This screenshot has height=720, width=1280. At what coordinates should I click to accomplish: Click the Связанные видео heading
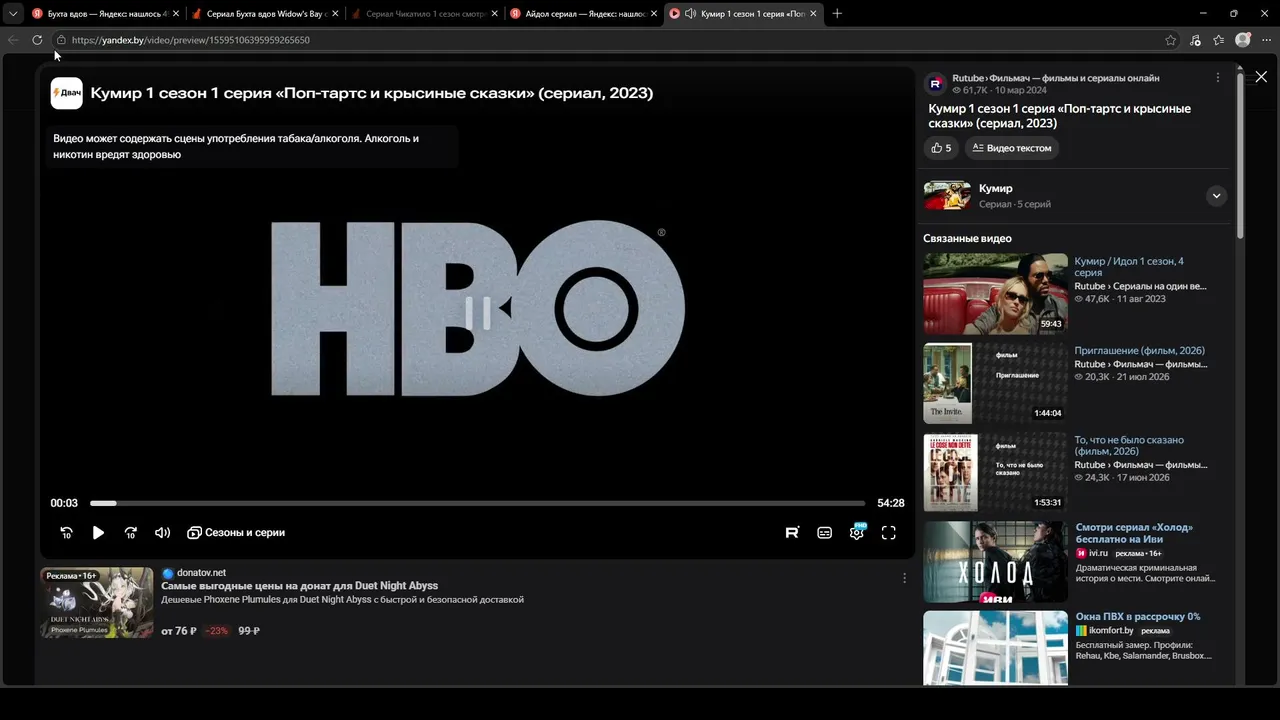[x=967, y=238]
